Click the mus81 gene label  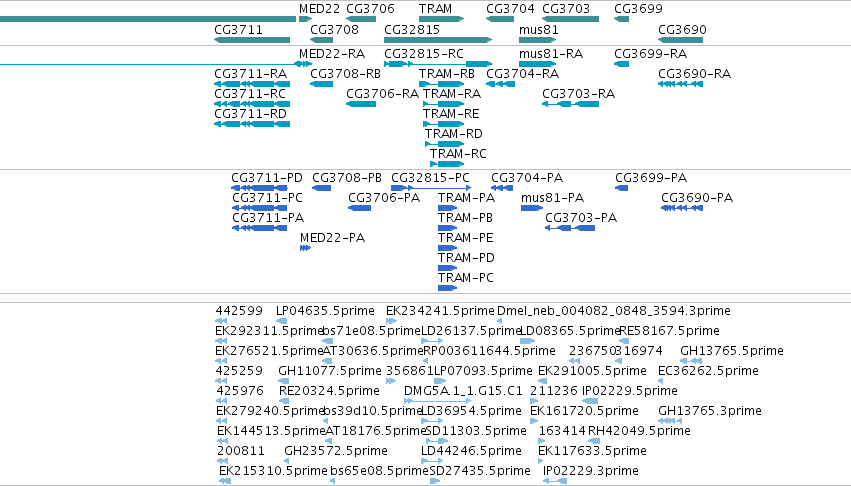(538, 30)
